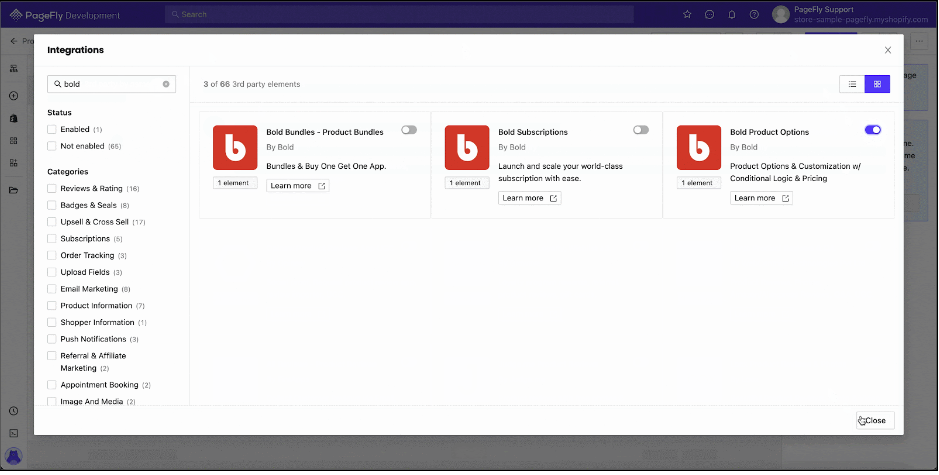Open the history clock sidebar icon

(x=14, y=411)
